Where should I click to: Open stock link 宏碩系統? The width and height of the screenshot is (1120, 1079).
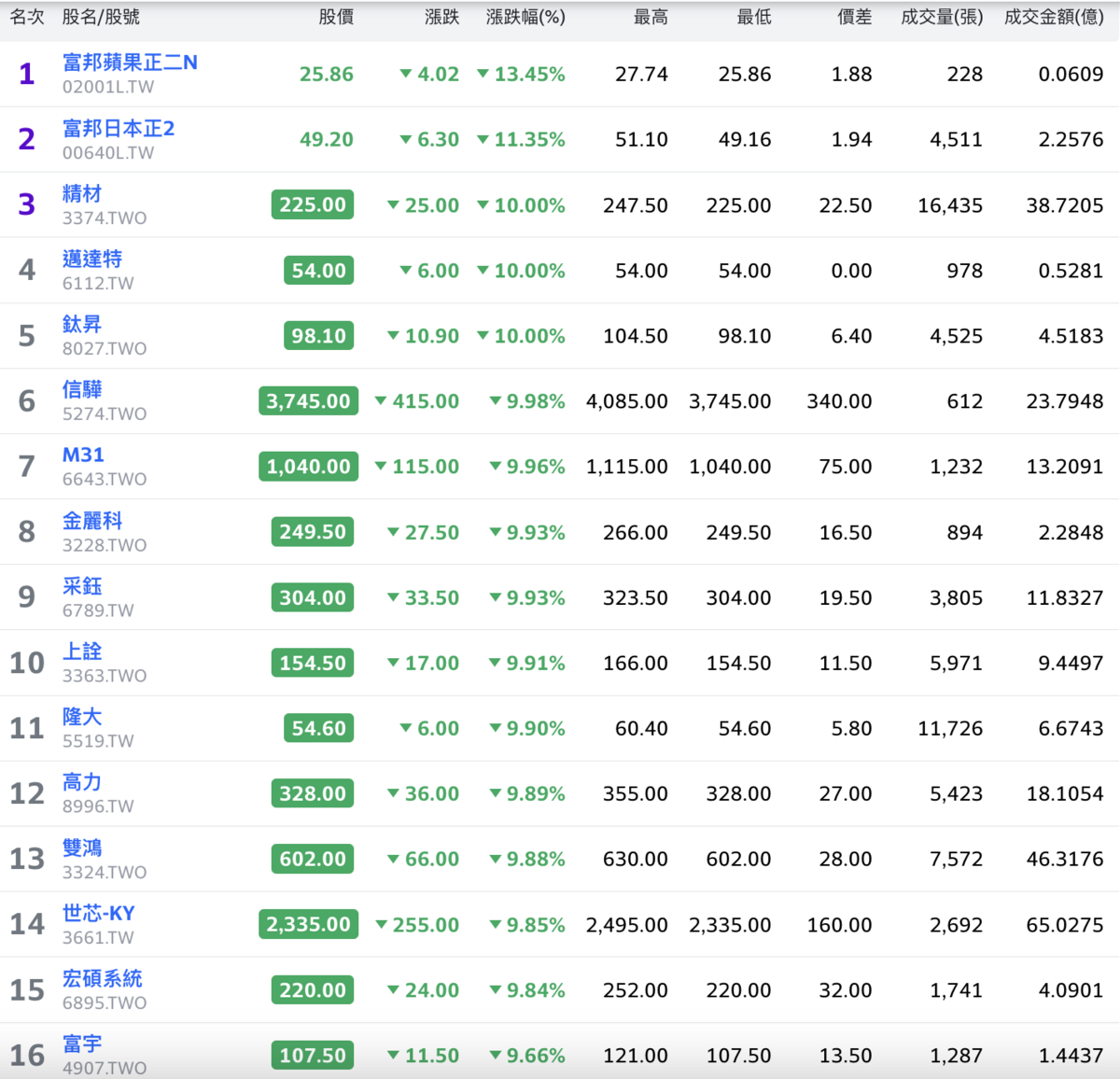pyautogui.click(x=103, y=978)
